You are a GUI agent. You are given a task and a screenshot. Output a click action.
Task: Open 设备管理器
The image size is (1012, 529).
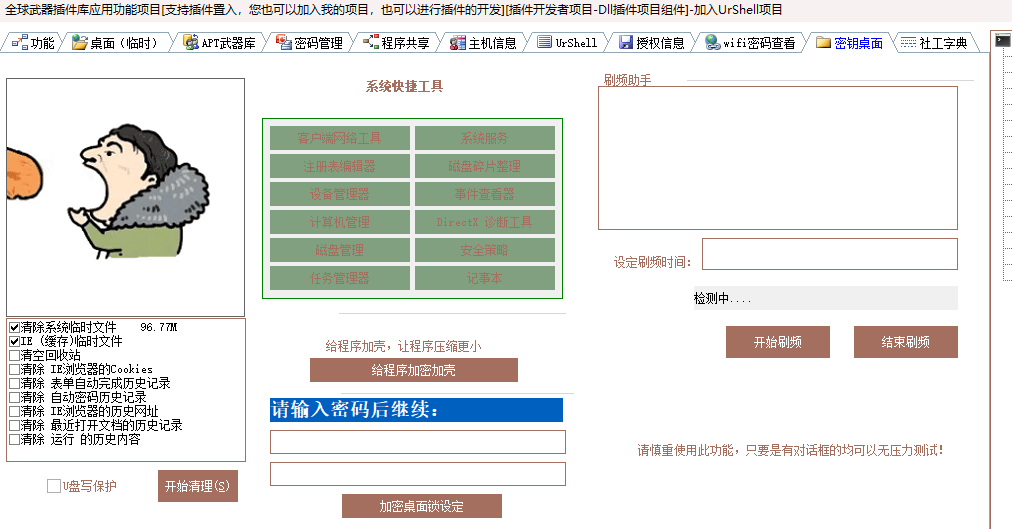point(339,194)
